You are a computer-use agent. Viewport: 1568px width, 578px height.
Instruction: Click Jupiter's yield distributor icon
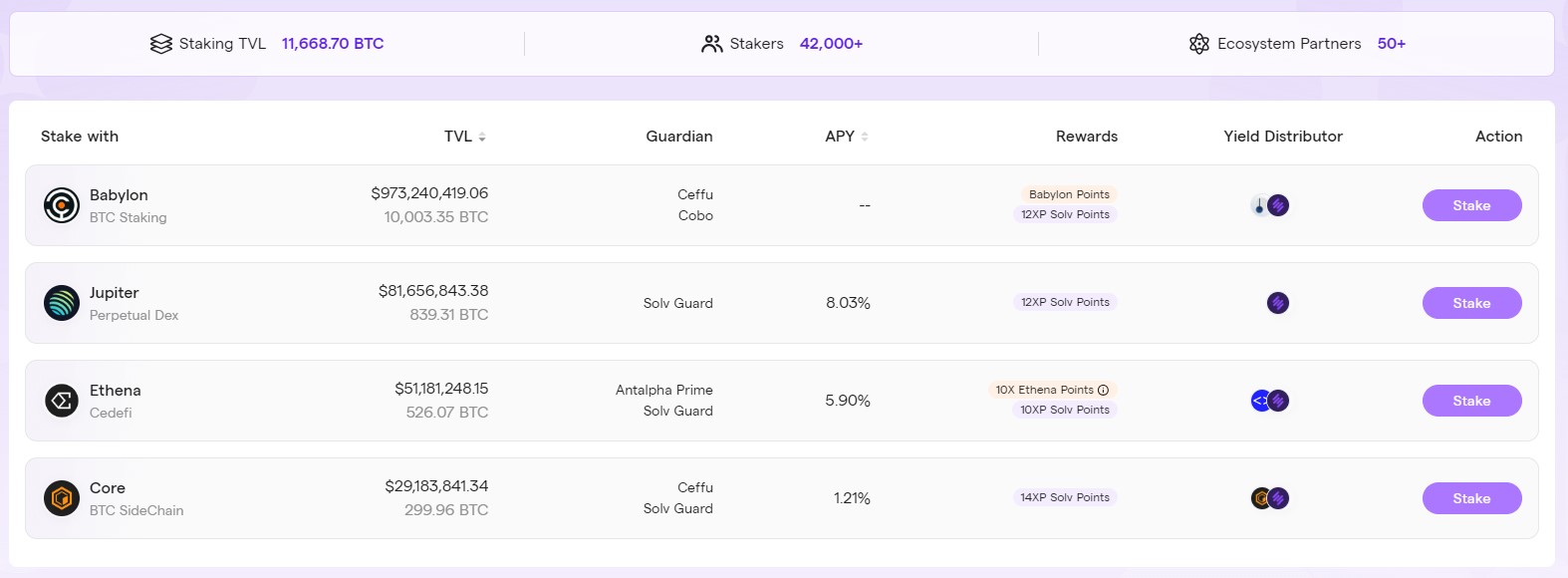(1278, 303)
